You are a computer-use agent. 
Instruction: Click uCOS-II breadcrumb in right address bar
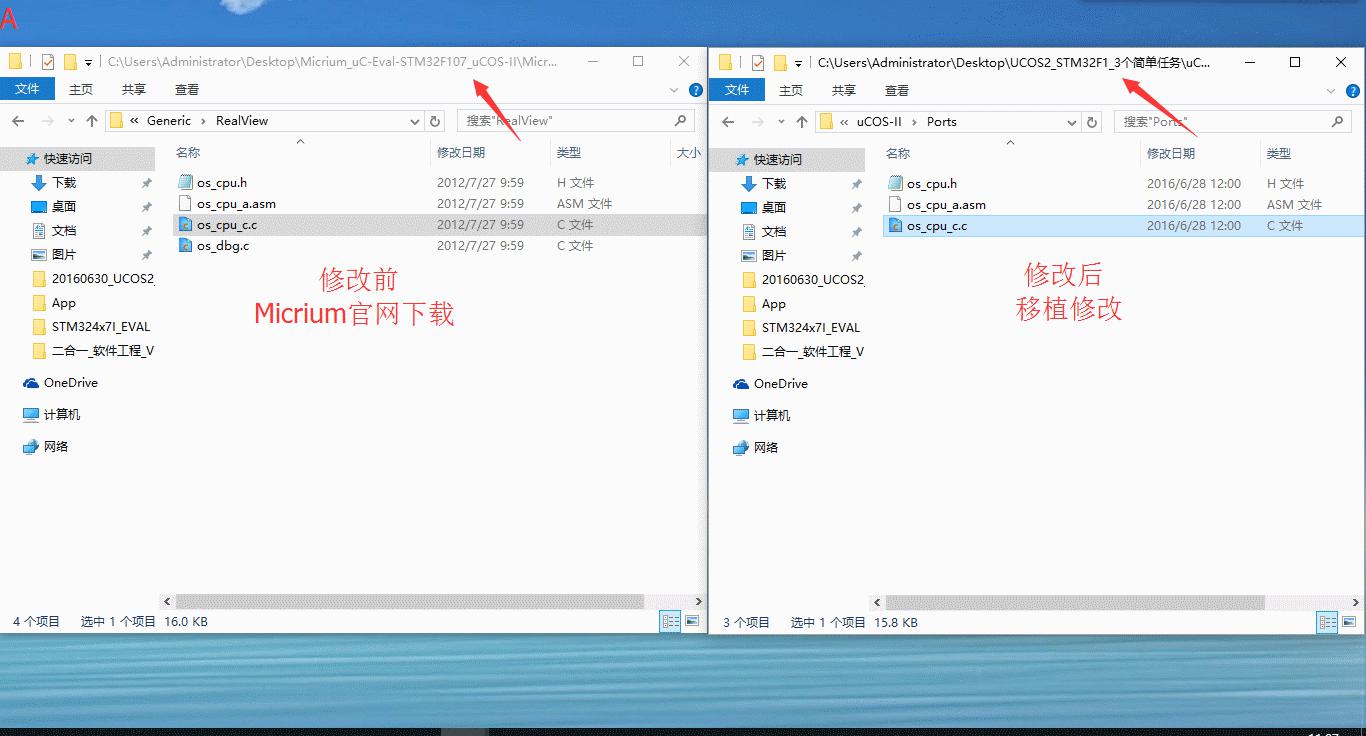879,121
